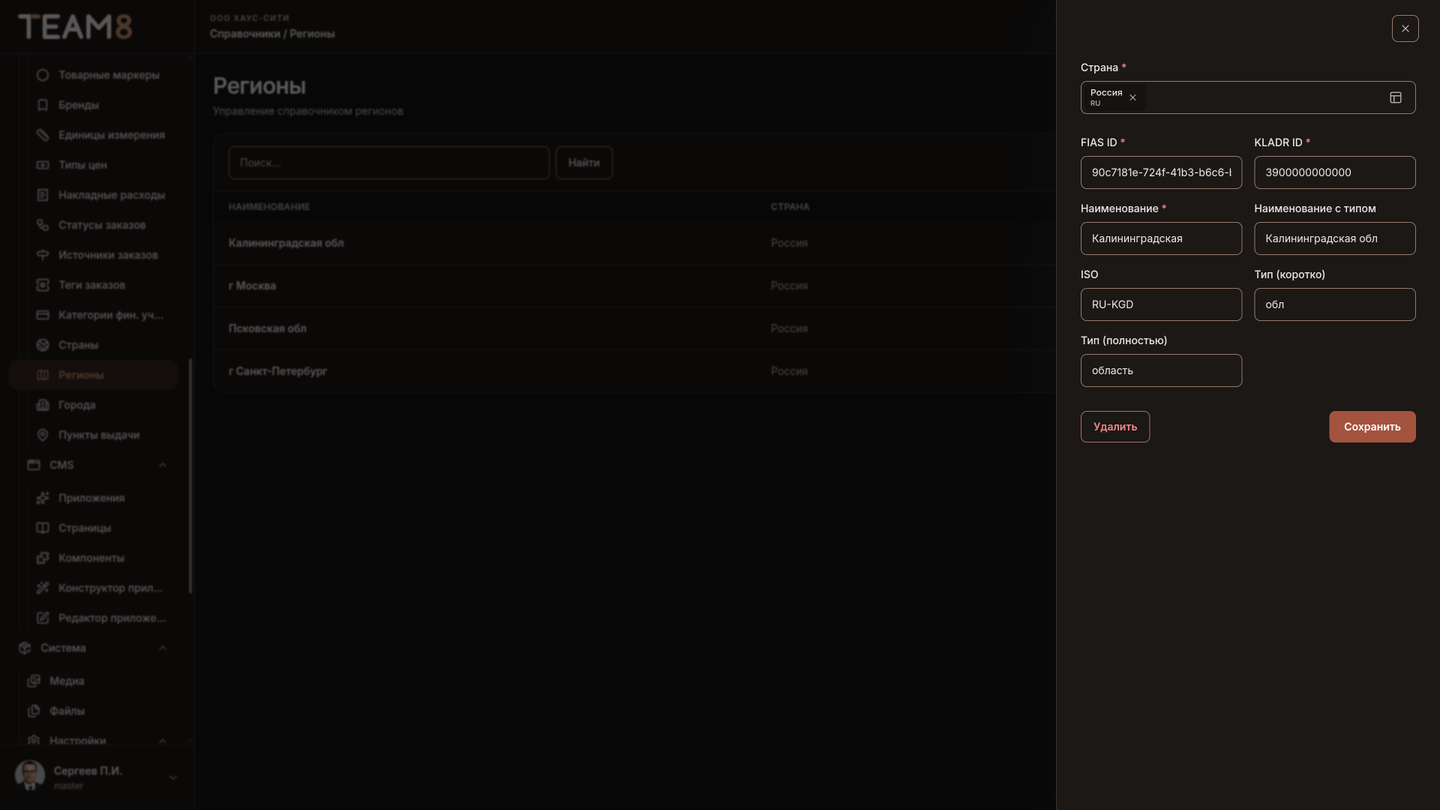
Task: Click the KLADR ID input field
Action: (x=1335, y=172)
